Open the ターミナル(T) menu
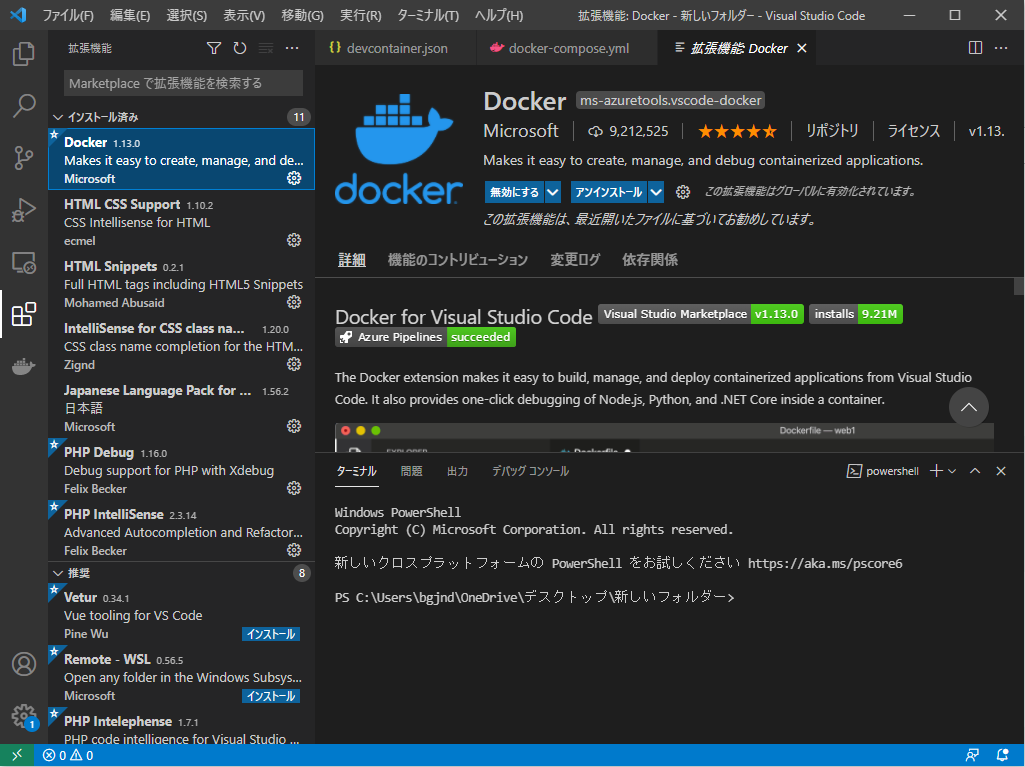1025x767 pixels. (428, 15)
